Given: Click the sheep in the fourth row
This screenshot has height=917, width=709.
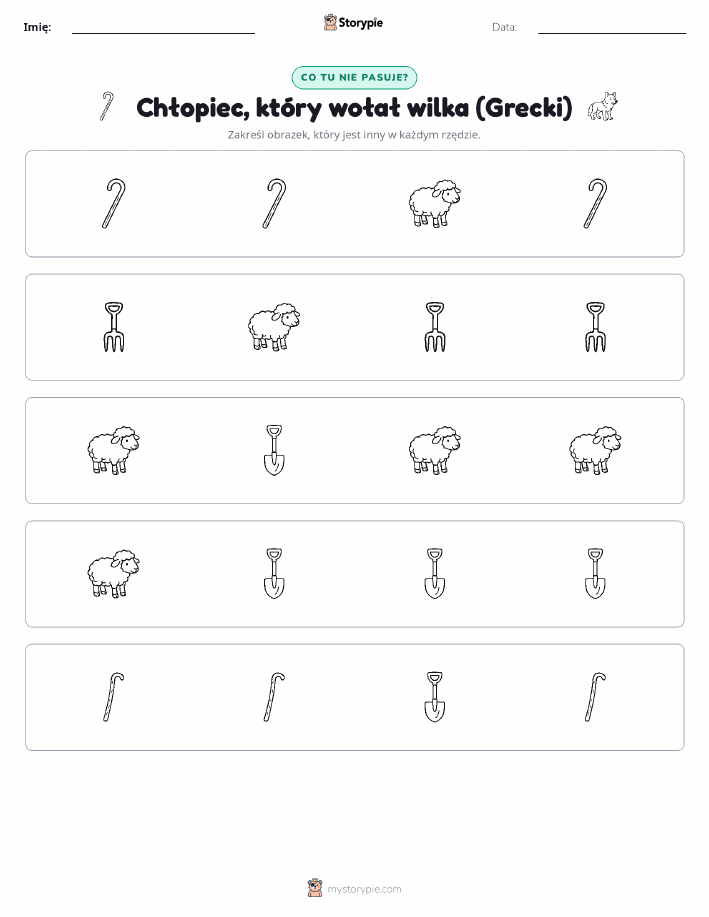Looking at the screenshot, I should click(x=113, y=574).
